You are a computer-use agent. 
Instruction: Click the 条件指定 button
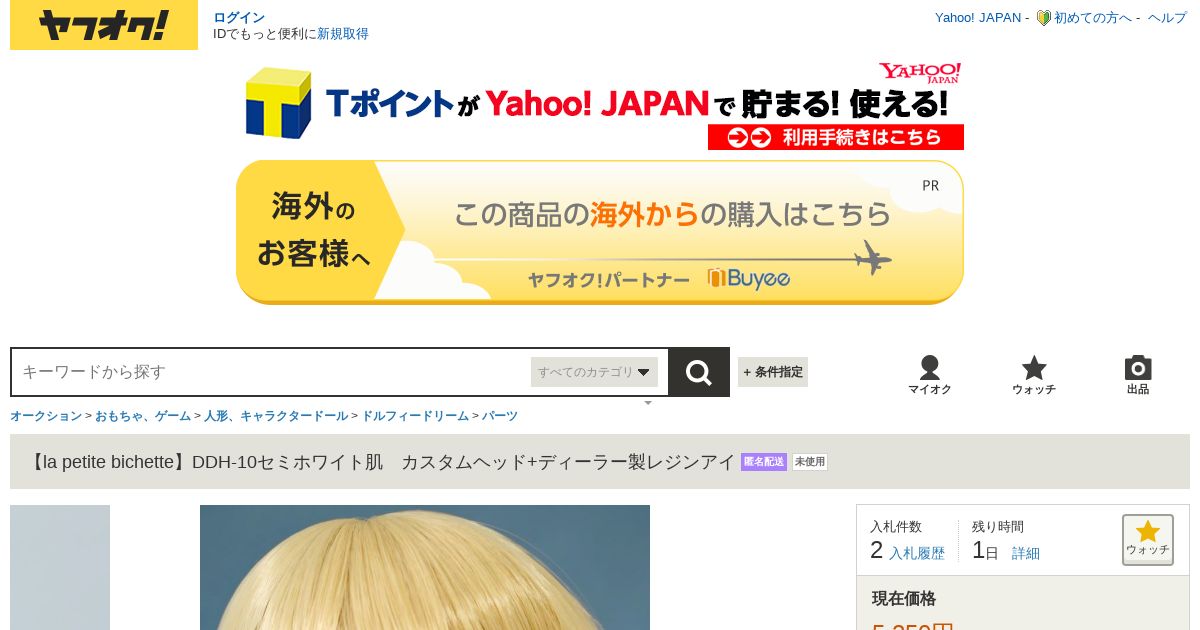pos(773,372)
